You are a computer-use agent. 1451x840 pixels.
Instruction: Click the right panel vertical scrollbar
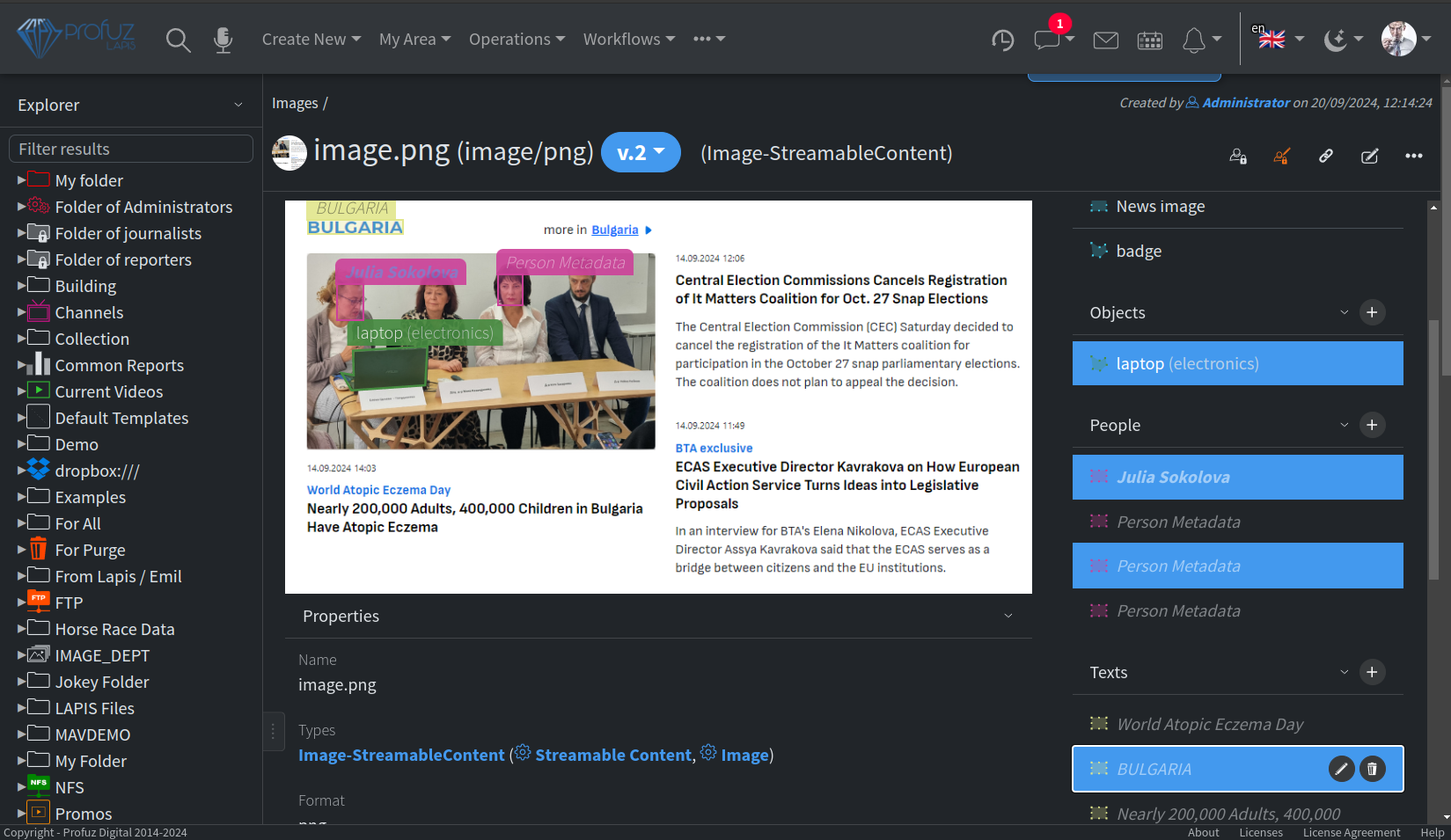point(1433,440)
